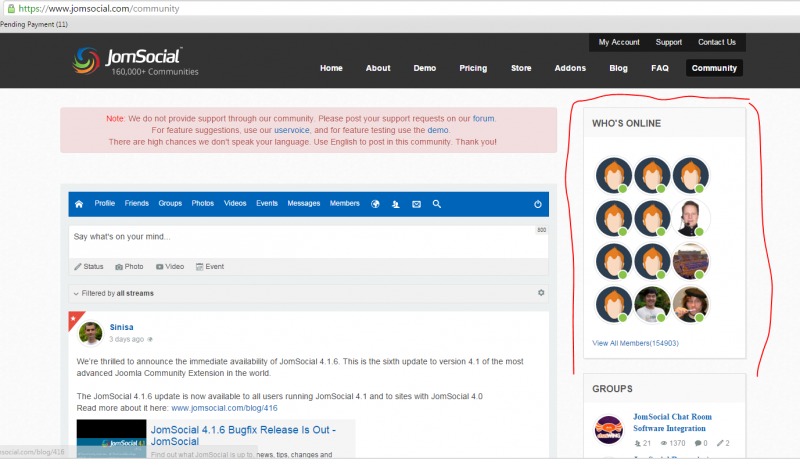Open Messages in community toolbar
Image resolution: width=800 pixels, height=459 pixels.
304,203
